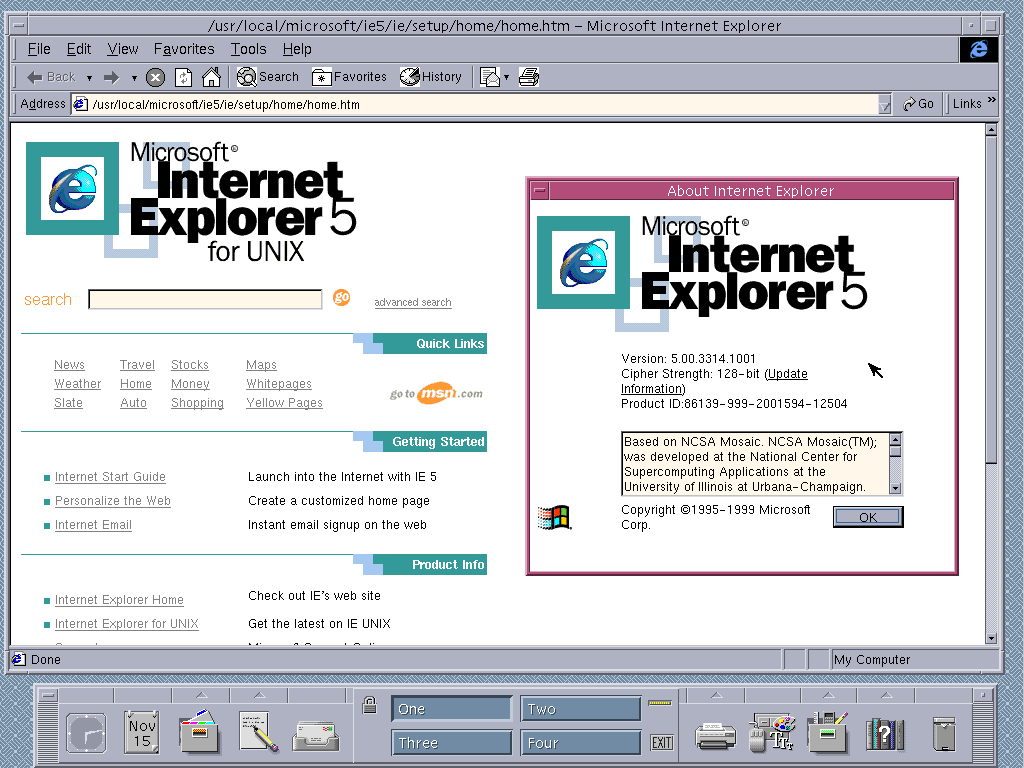Open the Text Editor pencil icon

(x=258, y=731)
